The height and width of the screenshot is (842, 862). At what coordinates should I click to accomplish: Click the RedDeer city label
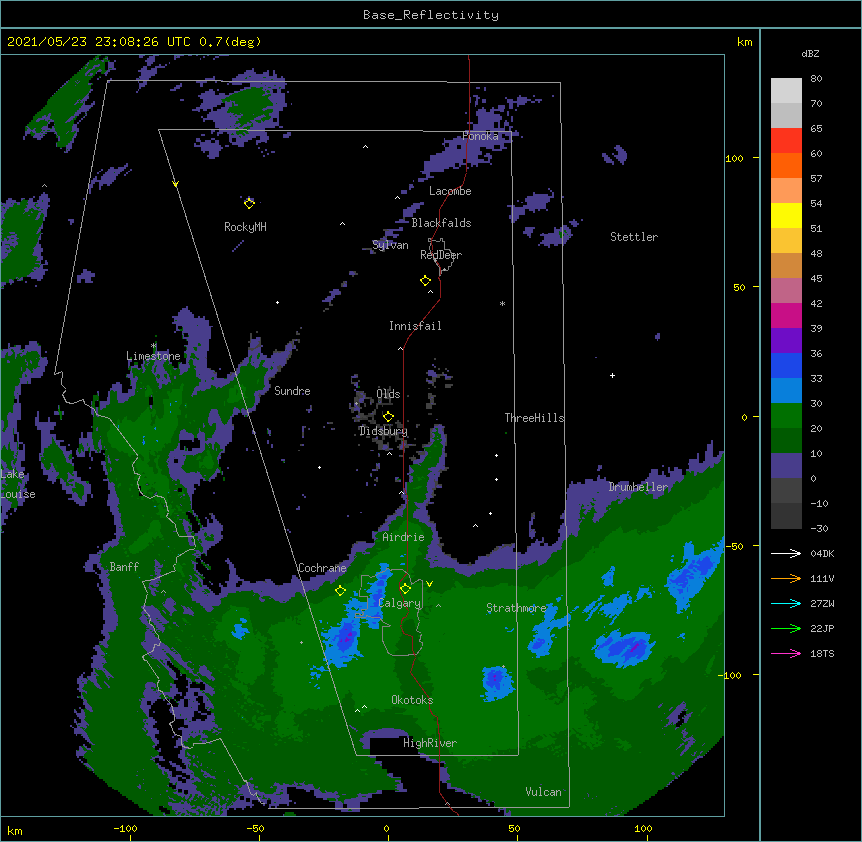click(x=441, y=255)
